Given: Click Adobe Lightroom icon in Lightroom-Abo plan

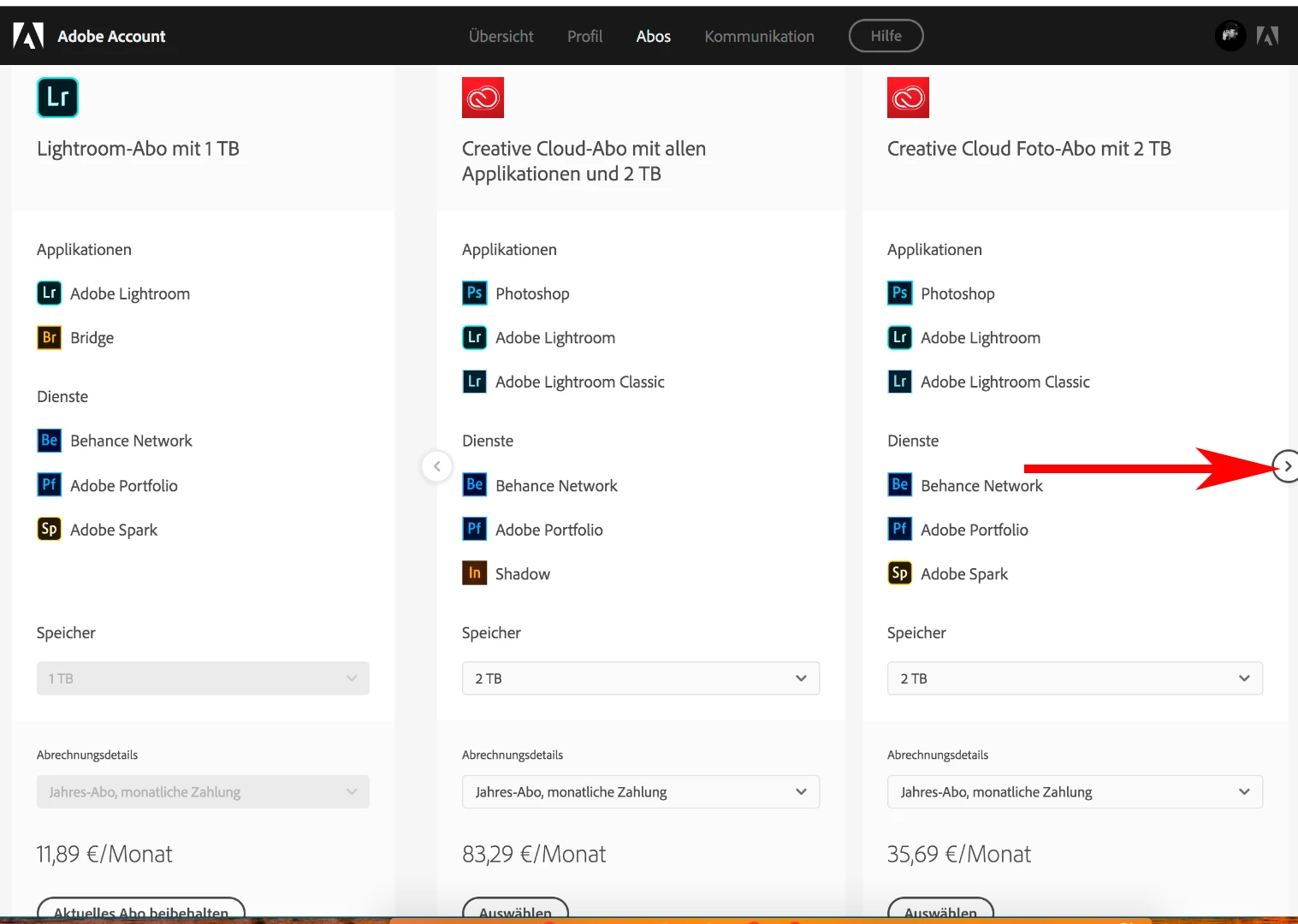Looking at the screenshot, I should [x=50, y=293].
